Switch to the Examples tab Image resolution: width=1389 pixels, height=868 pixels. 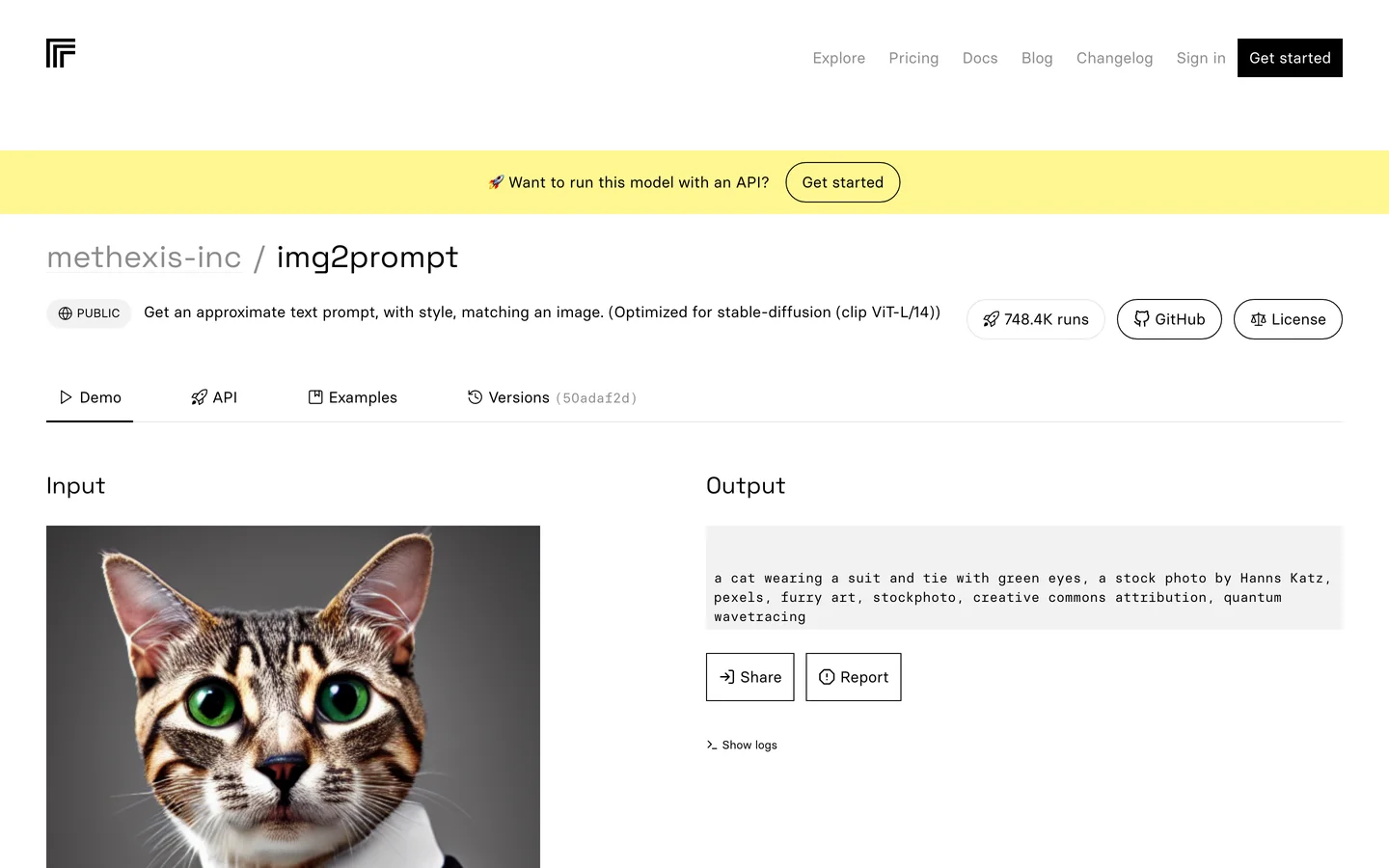click(352, 397)
